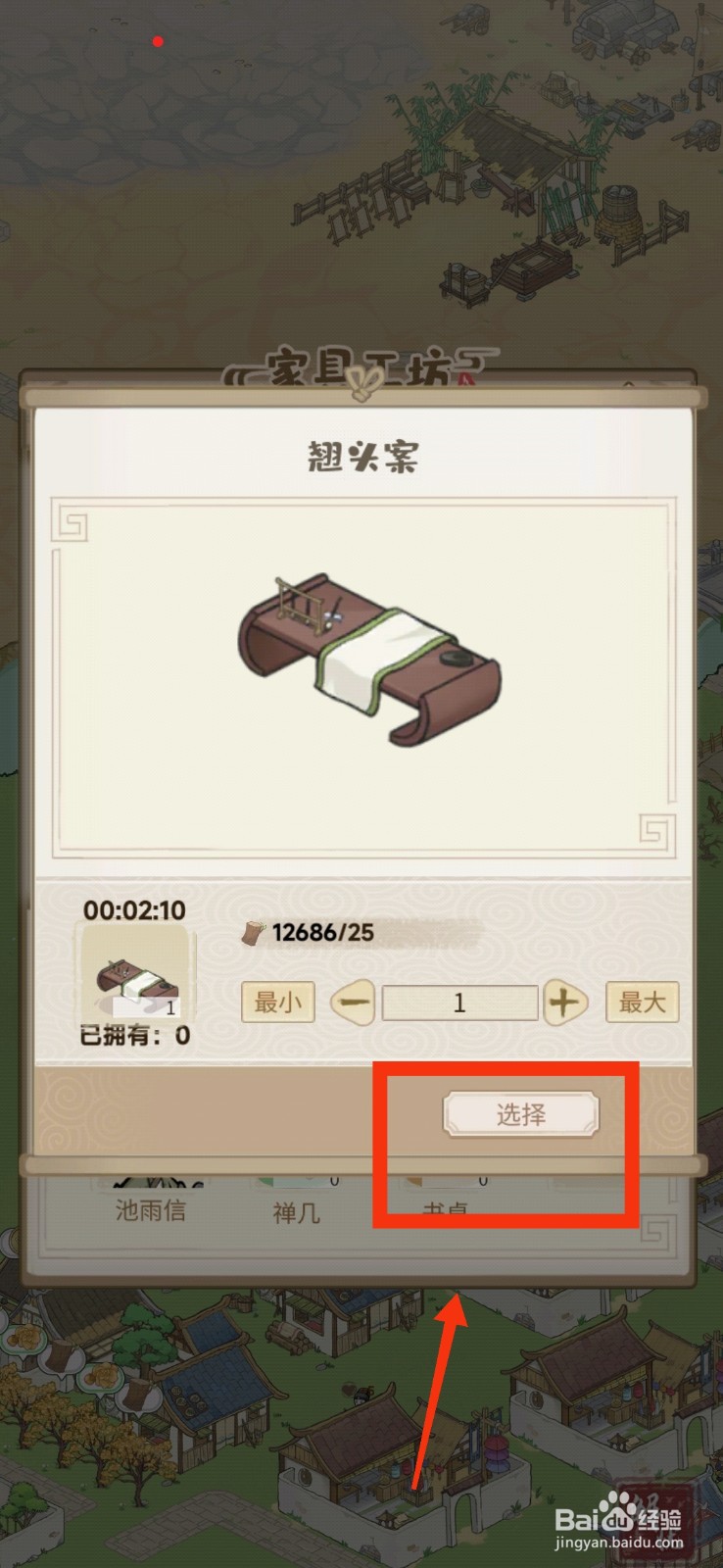The height and width of the screenshot is (1568, 723).
Task: Set quantity to minimum with 最小
Action: pyautogui.click(x=278, y=1003)
